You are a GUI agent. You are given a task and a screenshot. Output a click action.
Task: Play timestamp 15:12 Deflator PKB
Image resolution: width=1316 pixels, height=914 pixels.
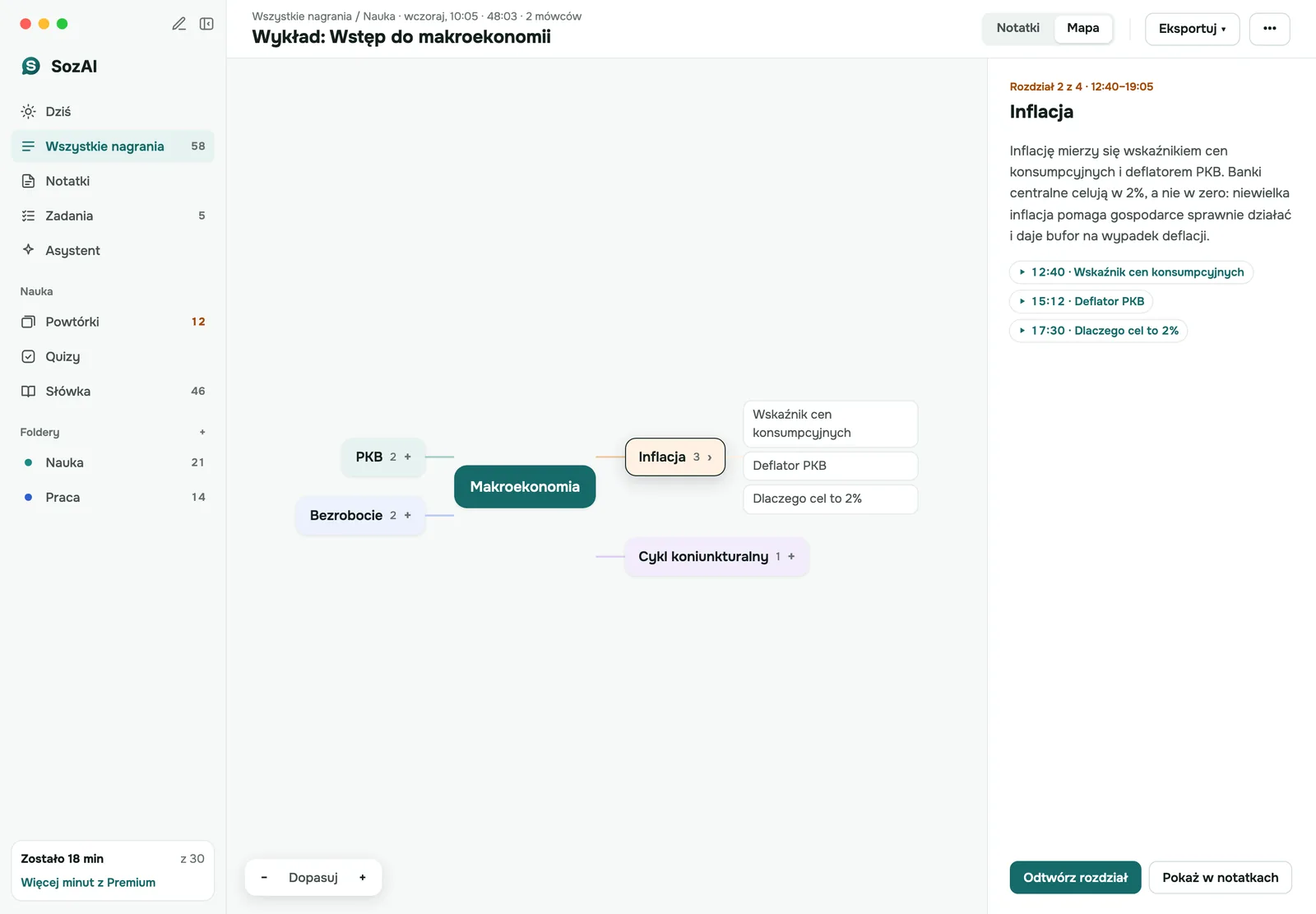(1081, 301)
